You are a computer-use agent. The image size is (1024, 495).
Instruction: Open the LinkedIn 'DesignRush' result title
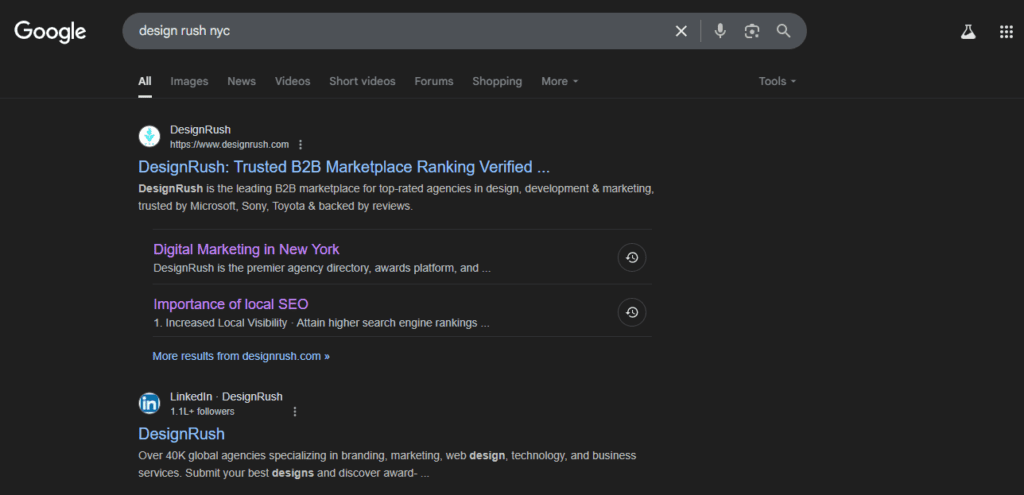point(182,434)
